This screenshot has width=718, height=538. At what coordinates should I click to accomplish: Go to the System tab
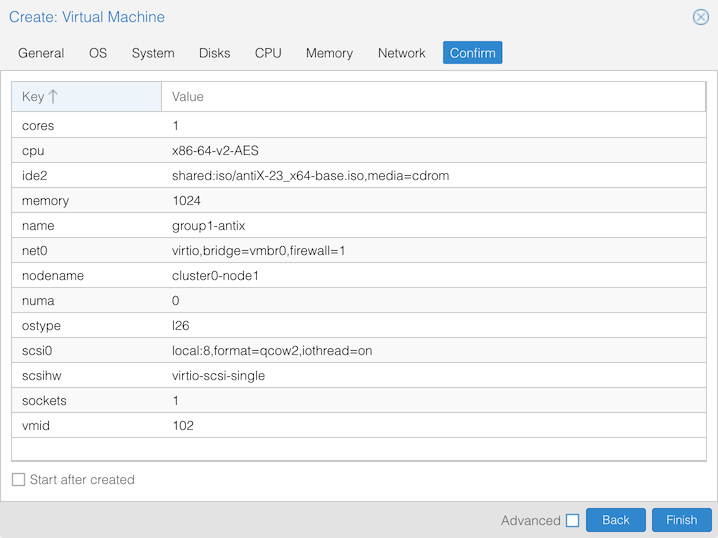[153, 53]
